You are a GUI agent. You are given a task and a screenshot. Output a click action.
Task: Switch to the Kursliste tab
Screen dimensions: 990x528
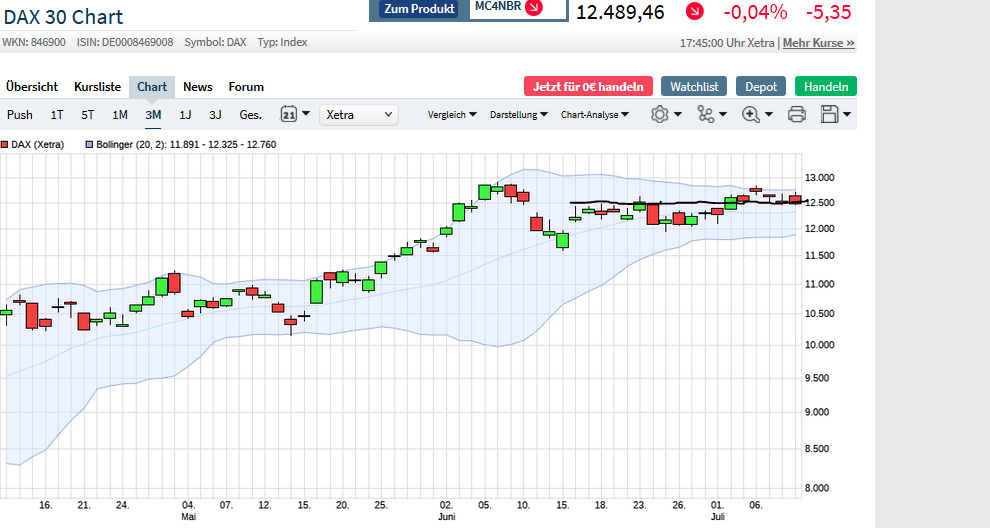click(x=97, y=87)
